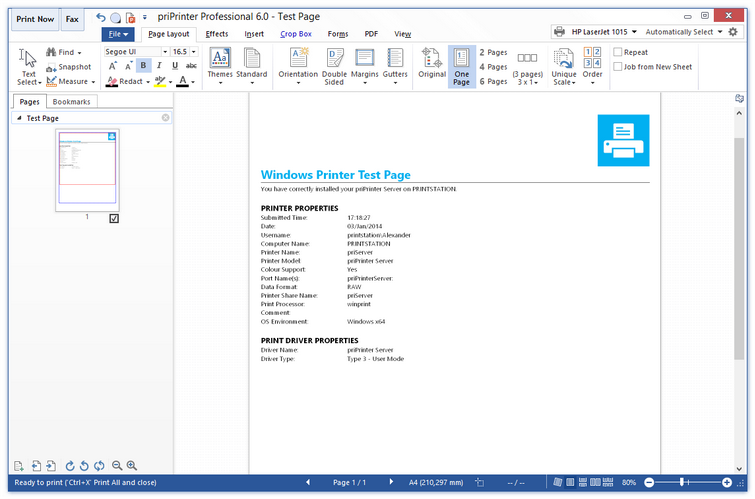The width and height of the screenshot is (755, 499).
Task: Open the PDF ribbon tab
Action: click(x=371, y=34)
